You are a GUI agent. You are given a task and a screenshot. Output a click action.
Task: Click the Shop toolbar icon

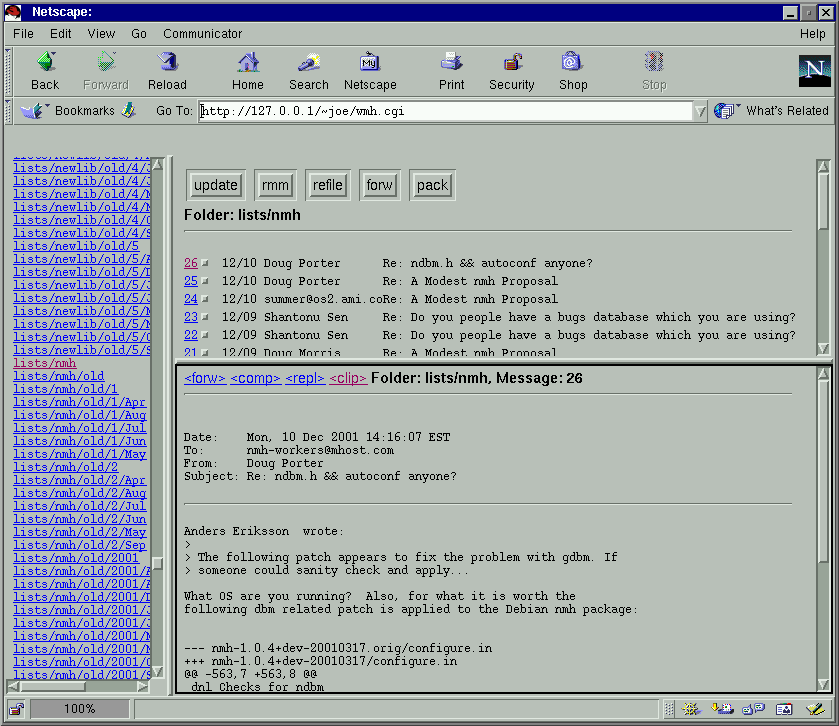(x=572, y=62)
